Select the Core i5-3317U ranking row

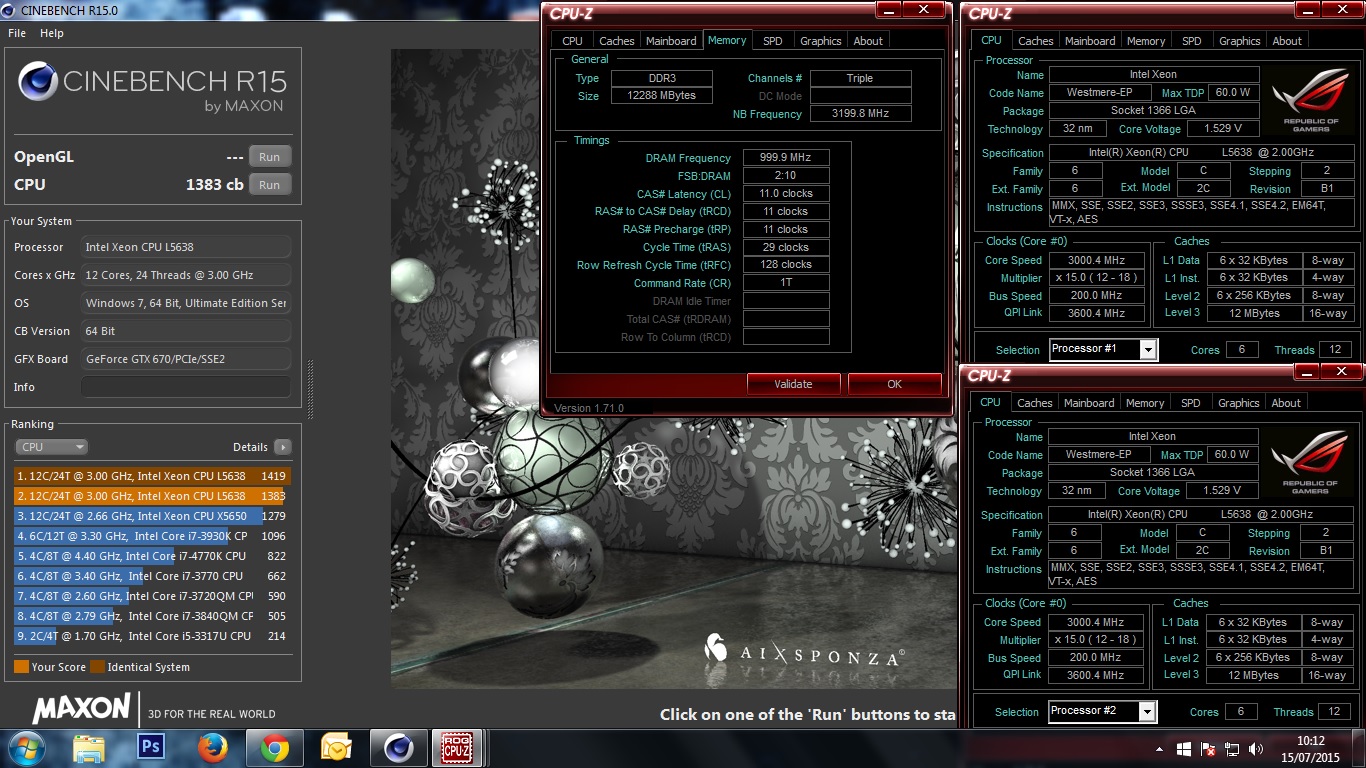(151, 636)
